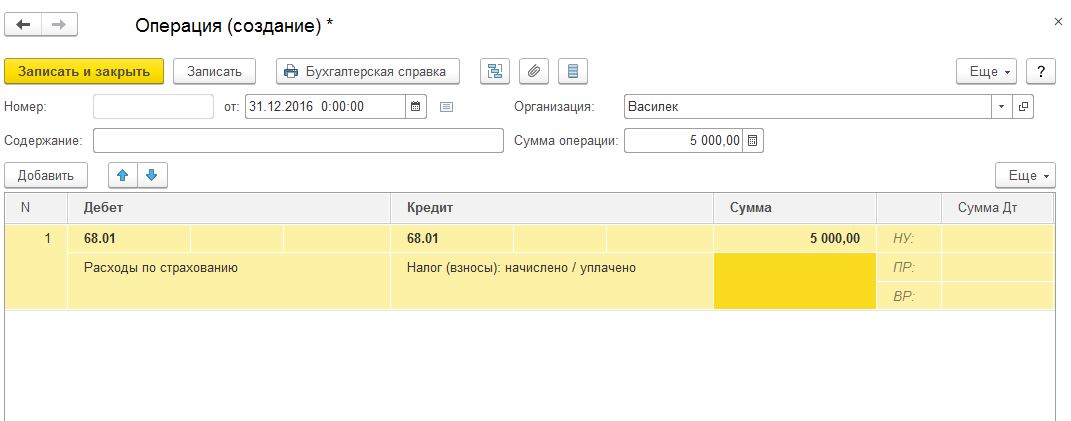Image resolution: width=1071 pixels, height=421 pixels.
Task: Click the help question mark button
Action: [1041, 71]
